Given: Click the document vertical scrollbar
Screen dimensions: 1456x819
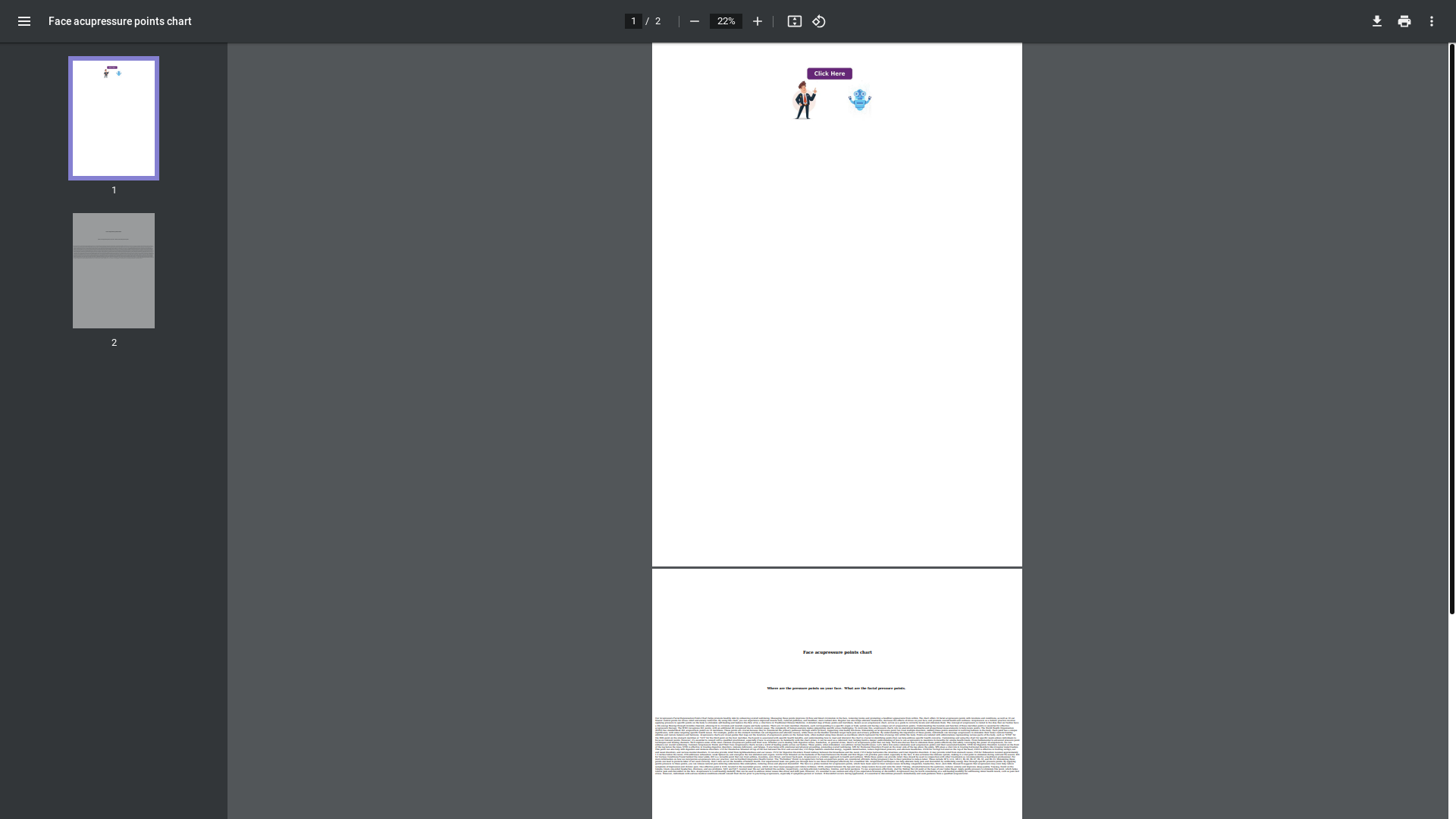Looking at the screenshot, I should [1451, 329].
